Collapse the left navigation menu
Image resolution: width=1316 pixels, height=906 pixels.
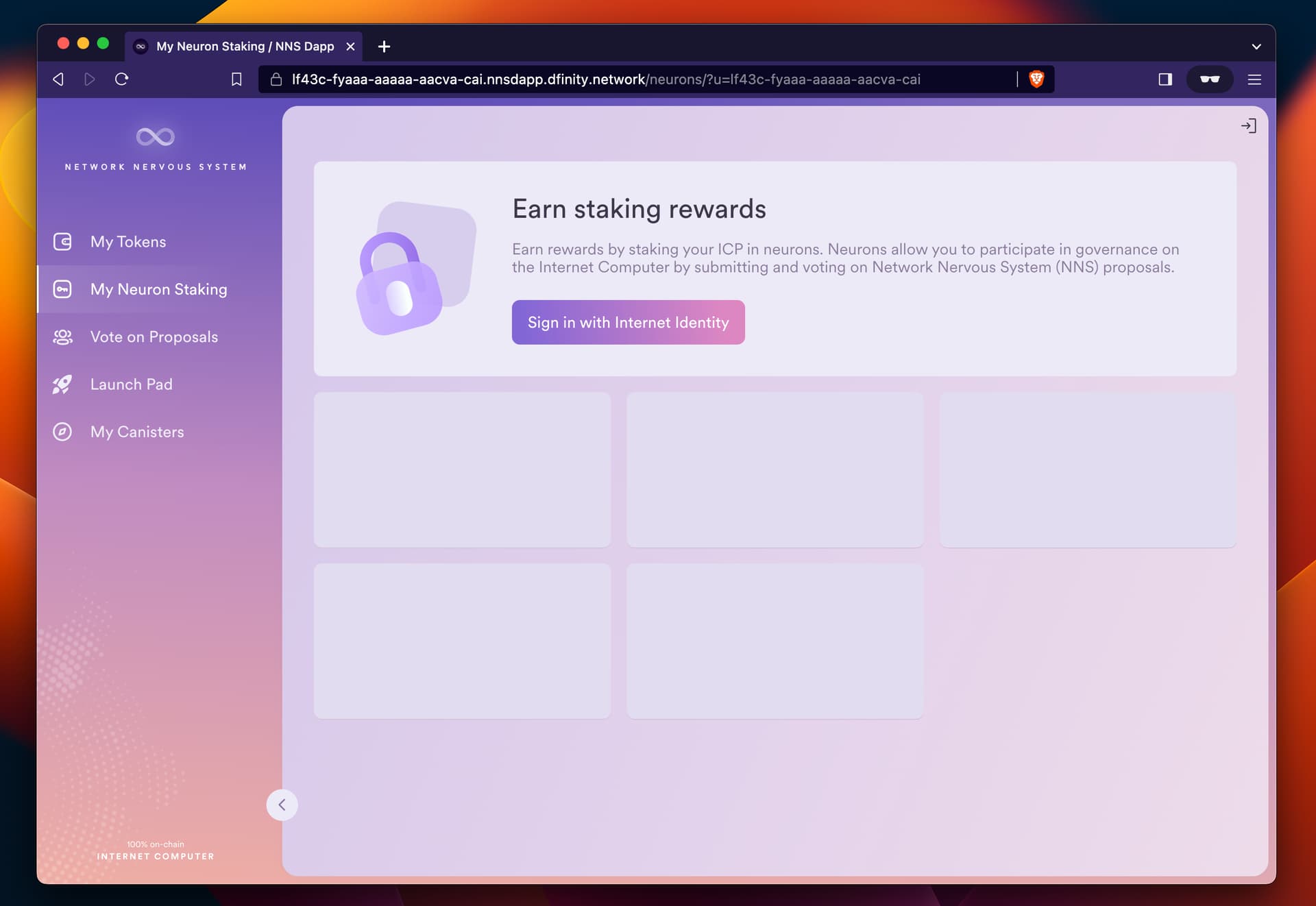(x=282, y=805)
